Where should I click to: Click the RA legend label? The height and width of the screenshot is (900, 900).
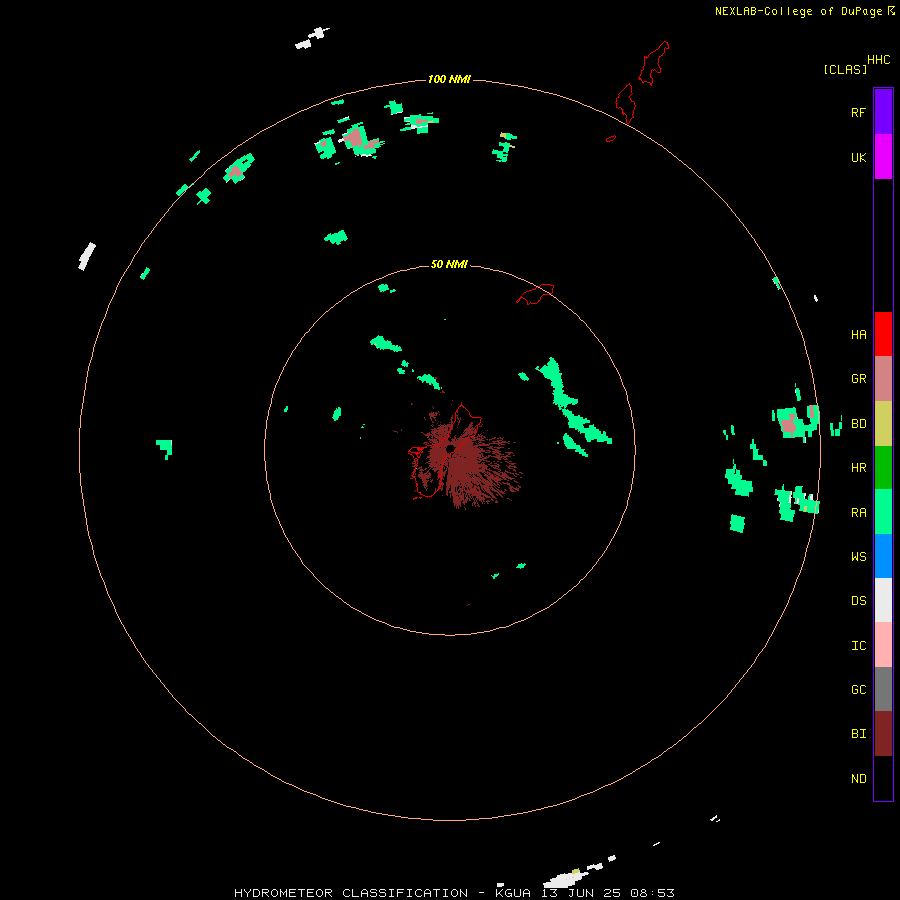[x=858, y=513]
